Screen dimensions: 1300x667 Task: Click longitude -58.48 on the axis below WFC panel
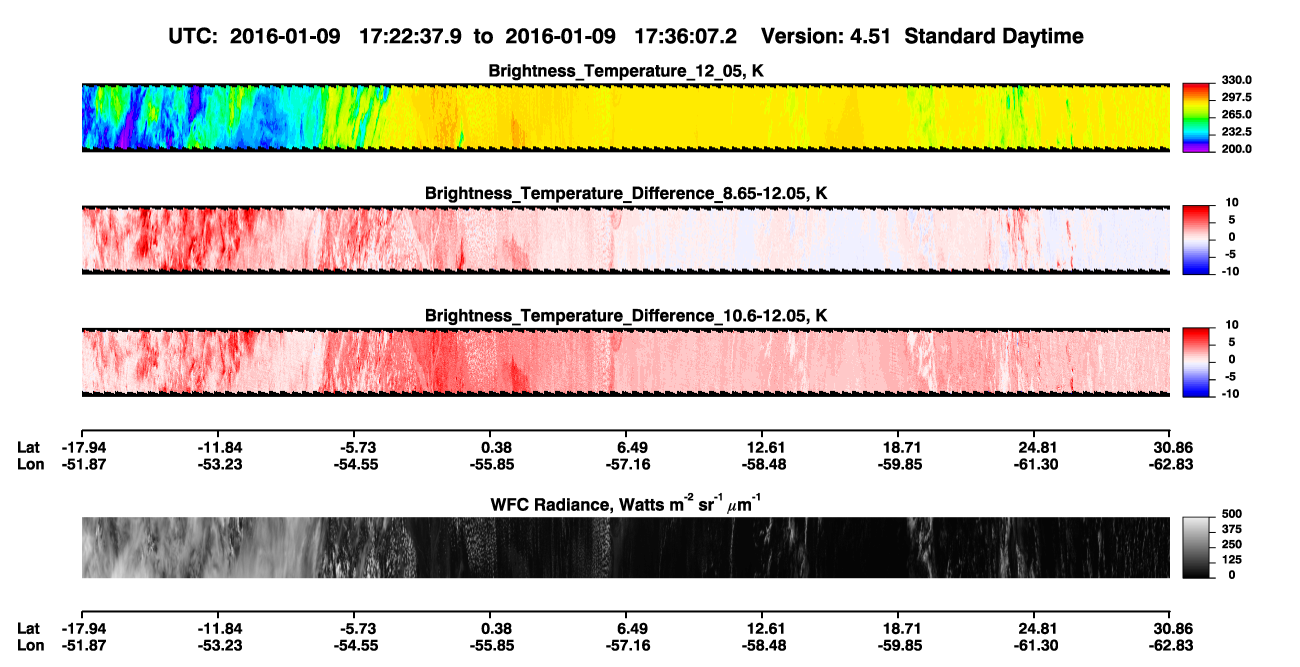pos(762,645)
